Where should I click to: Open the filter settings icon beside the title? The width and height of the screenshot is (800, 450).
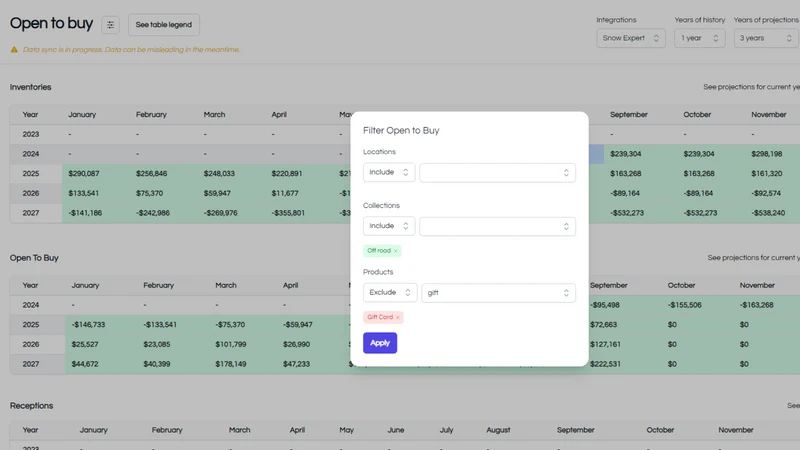click(x=110, y=24)
